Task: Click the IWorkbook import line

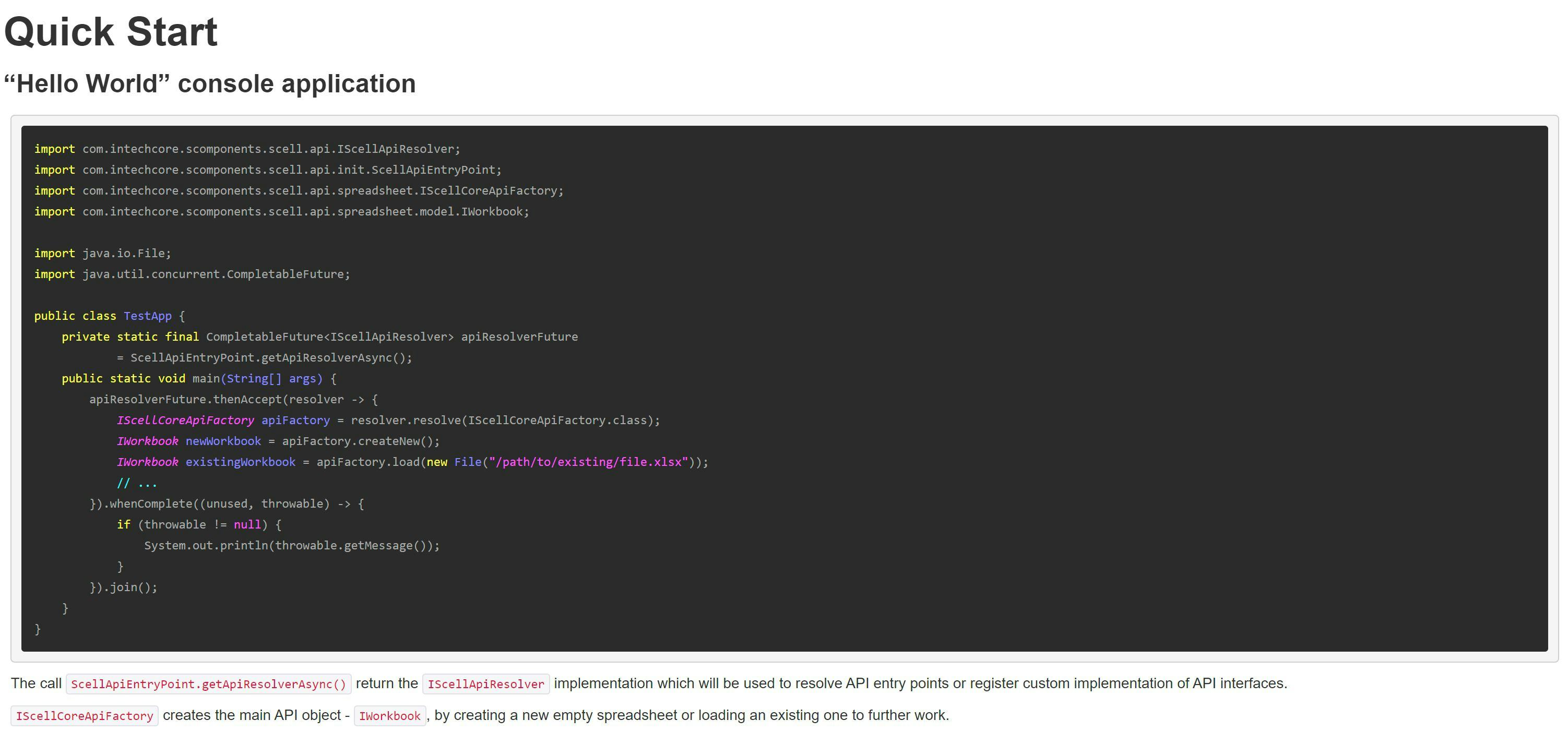Action: 282,211
